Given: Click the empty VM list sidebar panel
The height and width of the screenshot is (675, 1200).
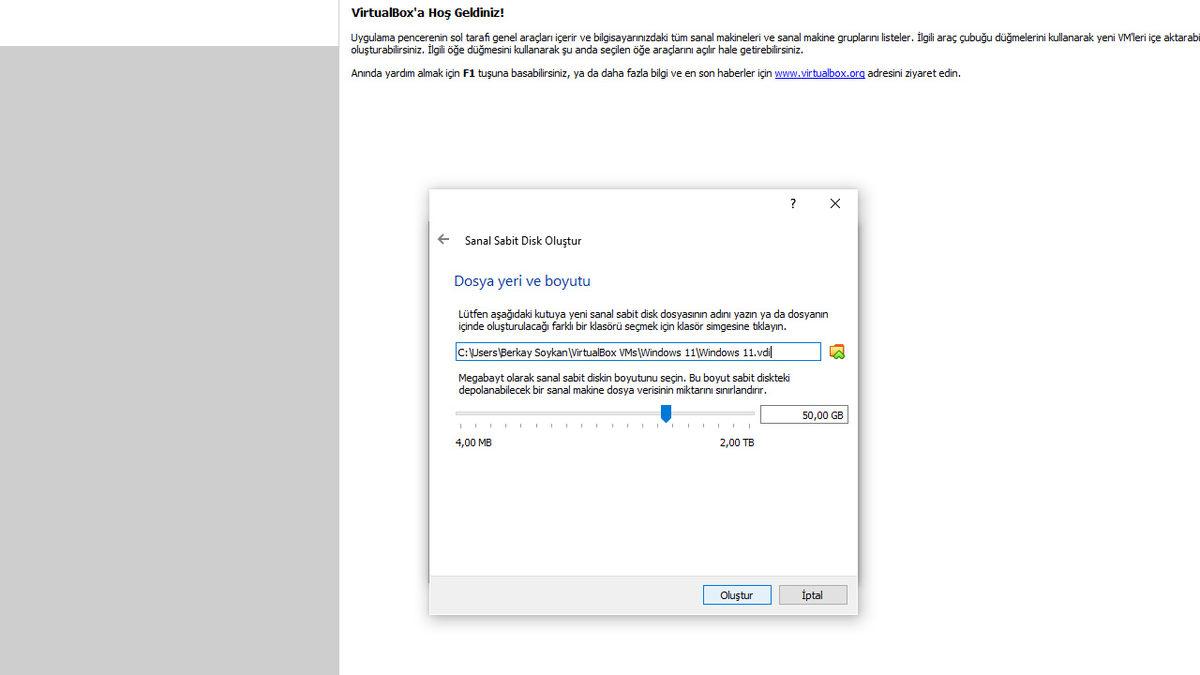Looking at the screenshot, I should tap(170, 360).
